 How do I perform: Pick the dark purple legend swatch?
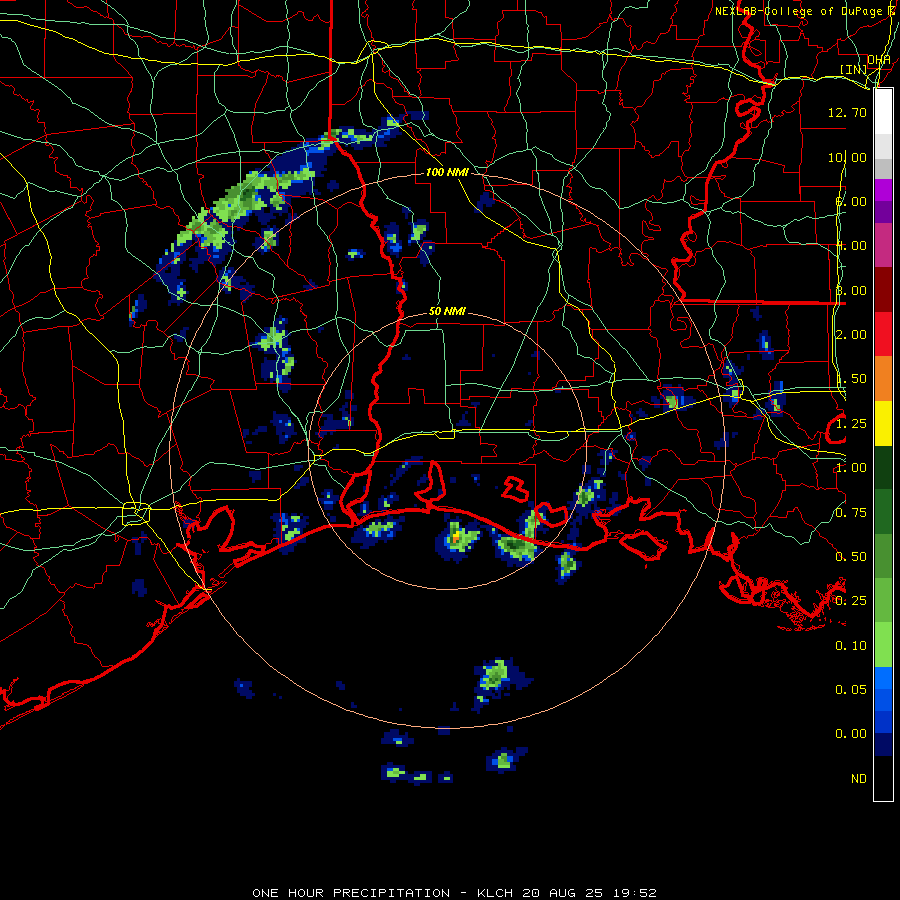[883, 212]
